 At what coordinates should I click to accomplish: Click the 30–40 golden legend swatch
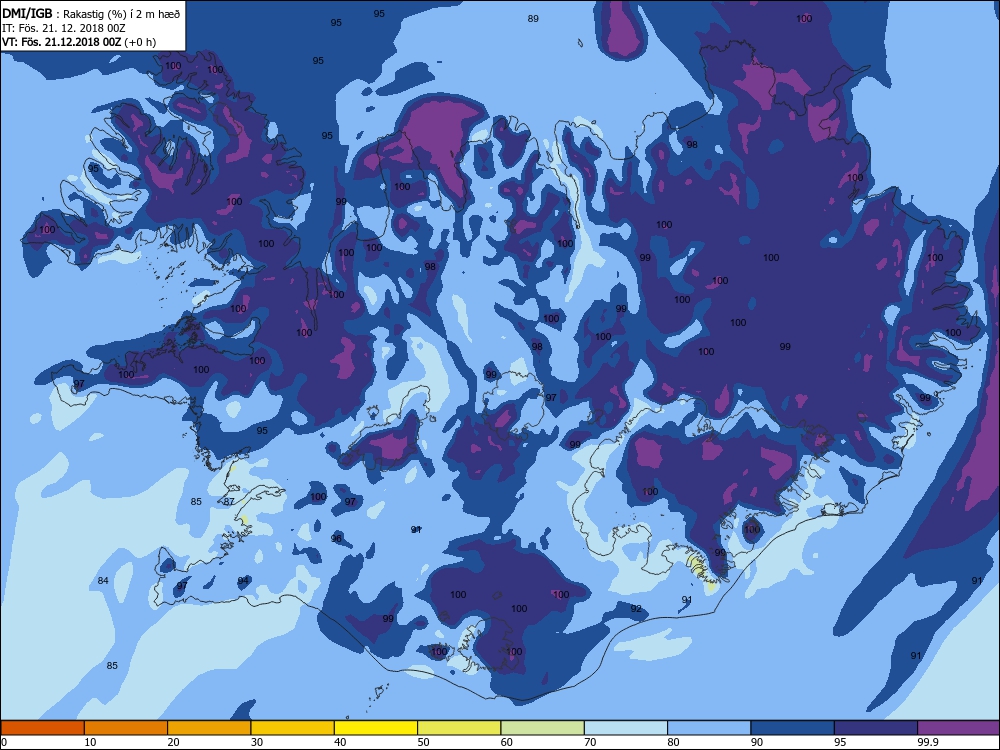293,728
